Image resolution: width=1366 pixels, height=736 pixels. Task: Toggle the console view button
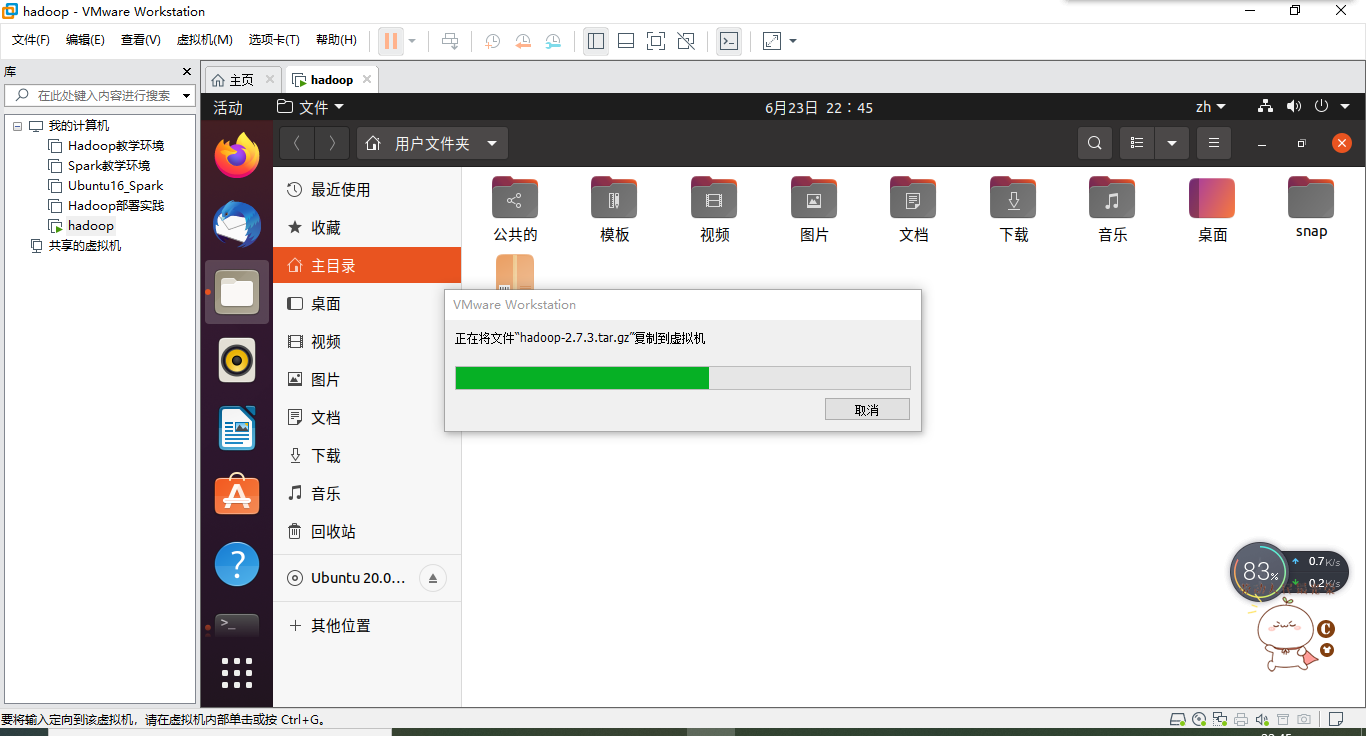pos(729,41)
